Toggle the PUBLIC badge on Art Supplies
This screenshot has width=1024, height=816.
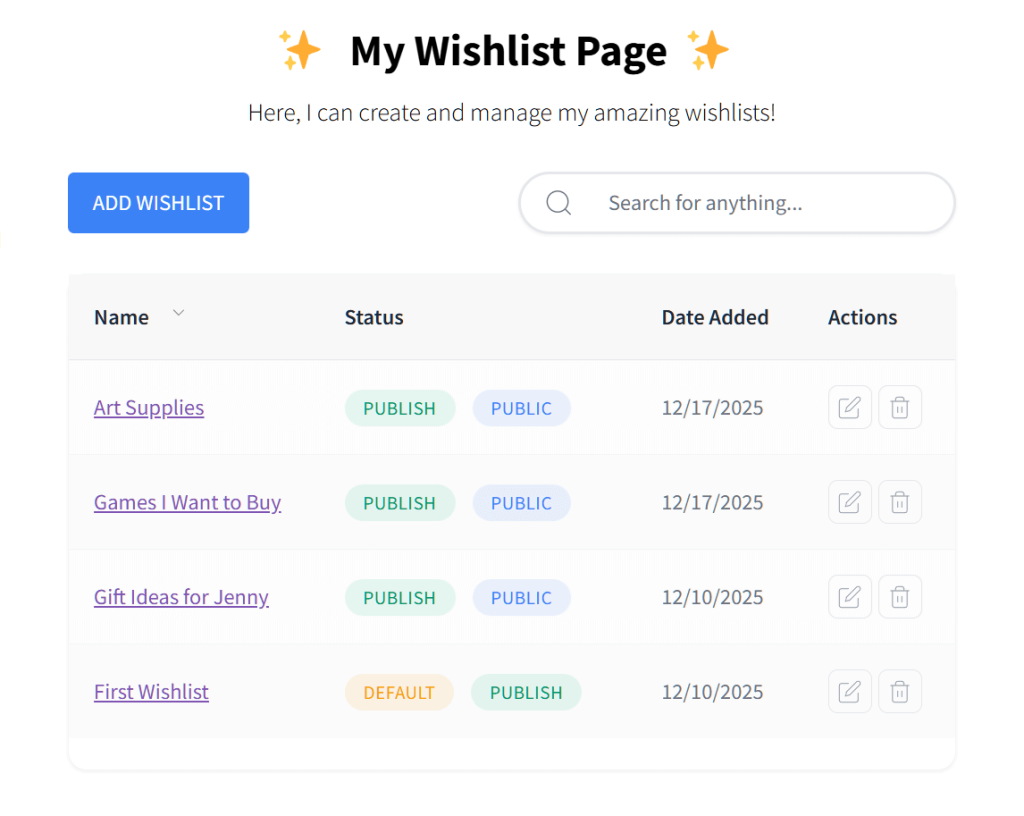[x=521, y=407]
